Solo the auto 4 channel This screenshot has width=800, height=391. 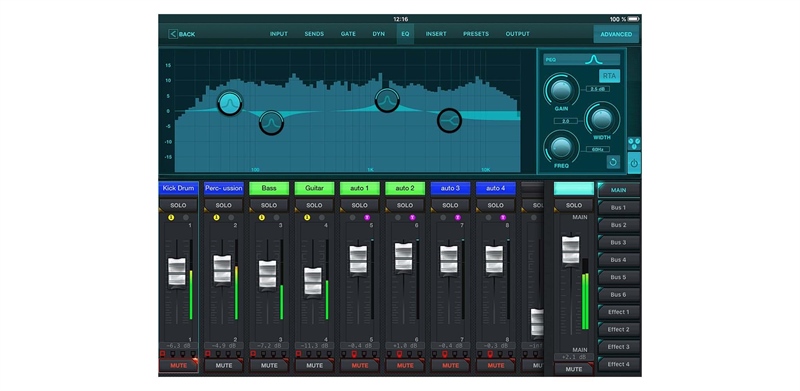495,205
